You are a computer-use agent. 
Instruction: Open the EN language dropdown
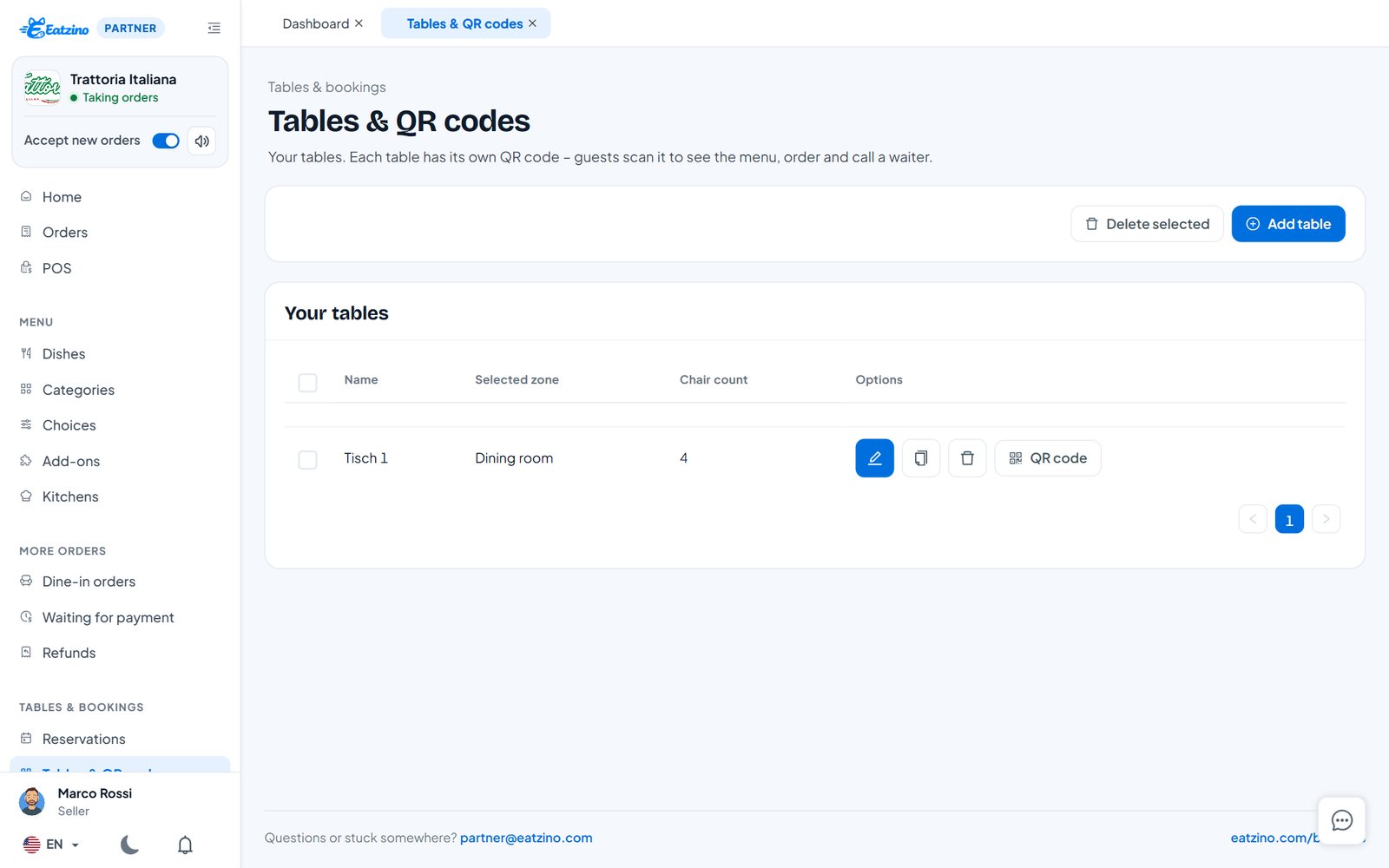[x=51, y=845]
